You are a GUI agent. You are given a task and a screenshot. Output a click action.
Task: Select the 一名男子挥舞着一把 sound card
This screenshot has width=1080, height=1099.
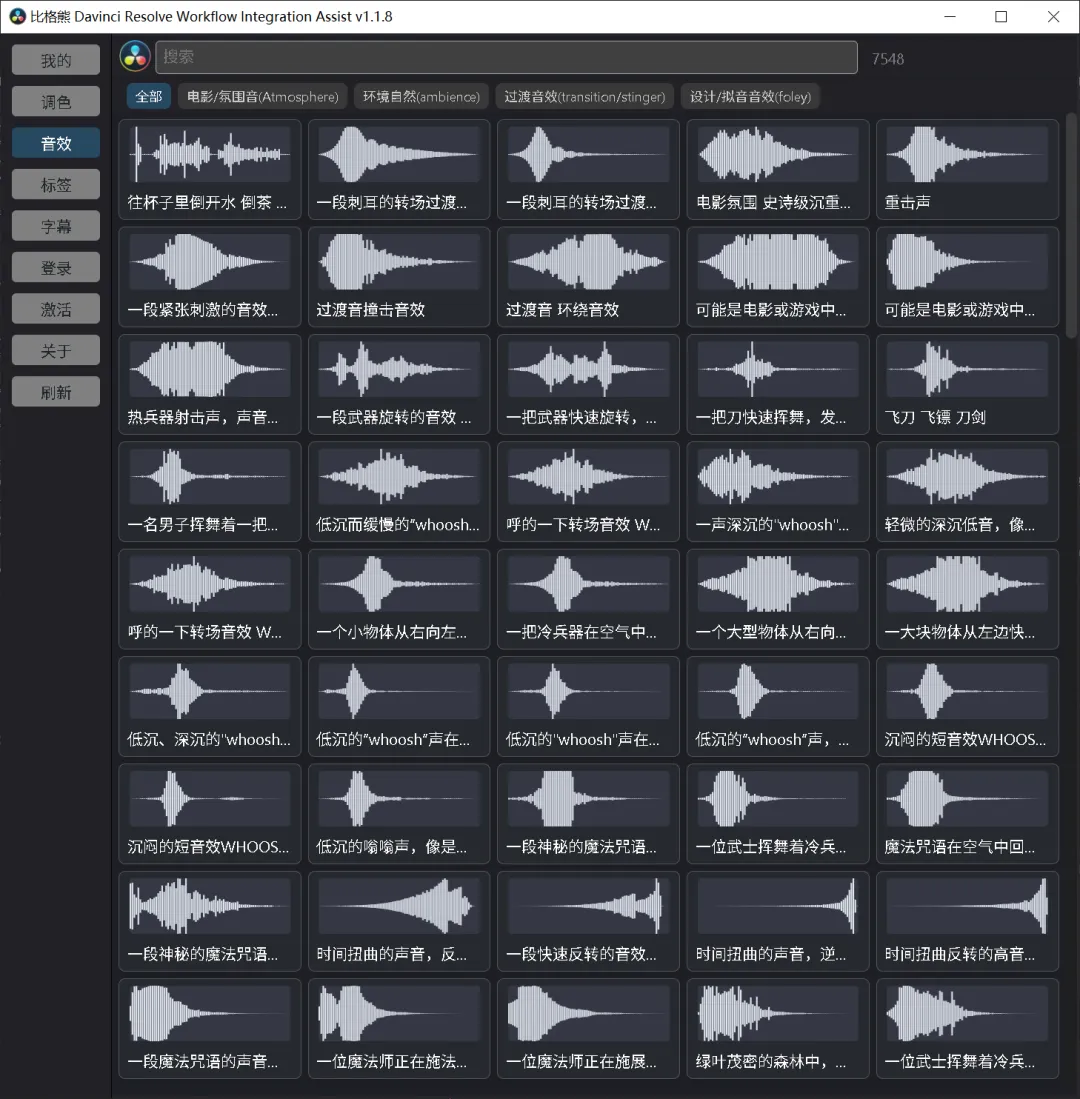pos(210,491)
